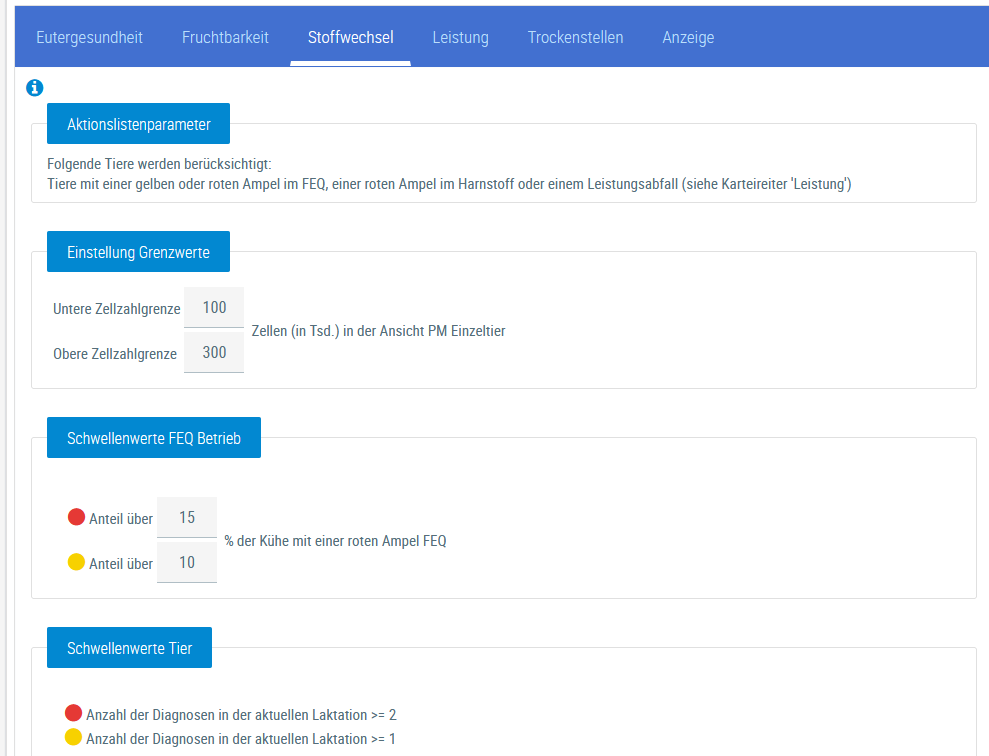Switch to the Anzeige tab

coord(688,38)
